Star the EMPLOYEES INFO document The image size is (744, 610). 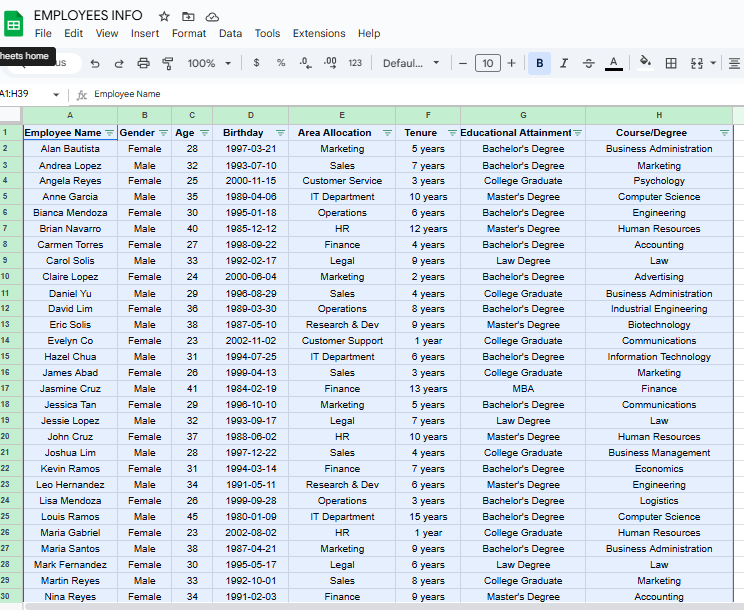(x=164, y=17)
